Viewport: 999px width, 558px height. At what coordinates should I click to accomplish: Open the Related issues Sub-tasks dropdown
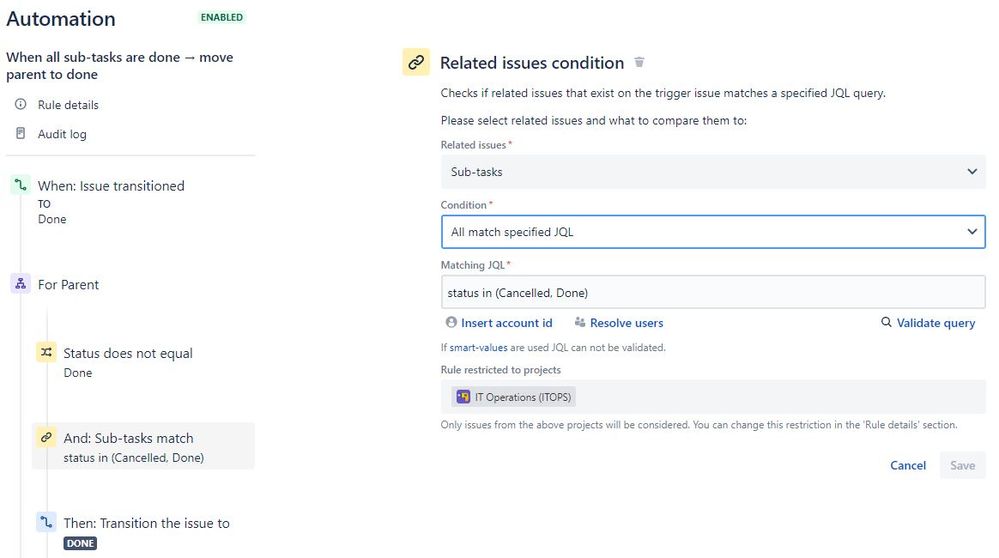coord(713,171)
